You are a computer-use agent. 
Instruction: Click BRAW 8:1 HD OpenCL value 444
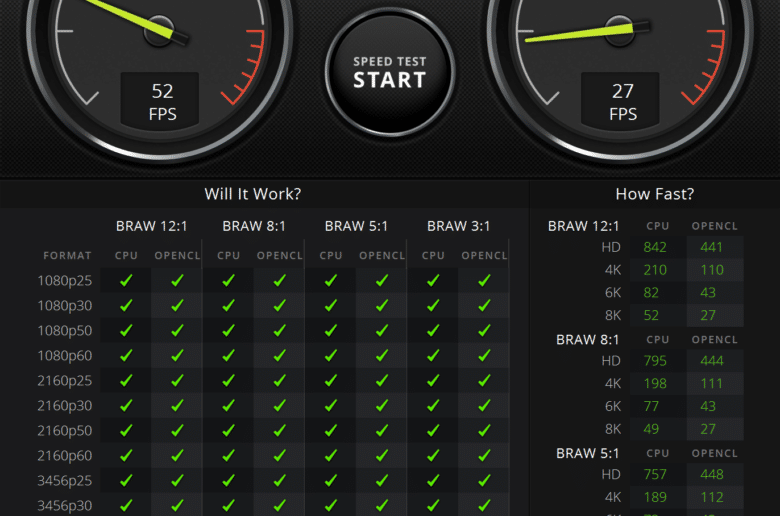[x=712, y=361]
